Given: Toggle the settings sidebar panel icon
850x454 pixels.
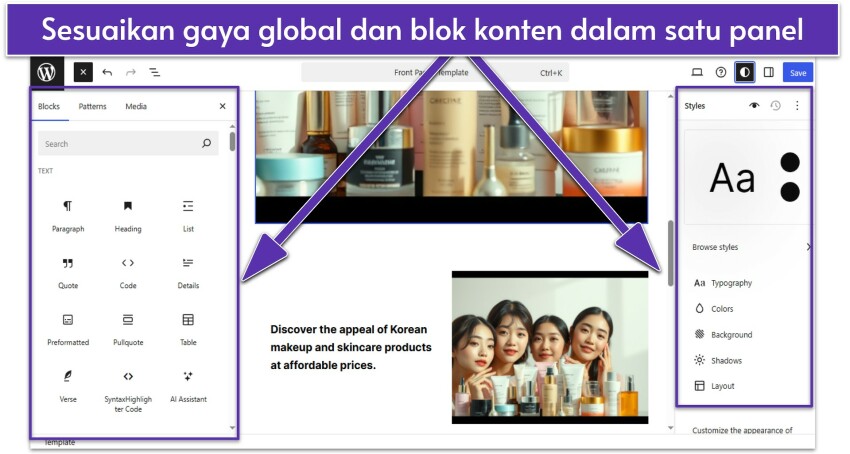Looking at the screenshot, I should point(768,72).
